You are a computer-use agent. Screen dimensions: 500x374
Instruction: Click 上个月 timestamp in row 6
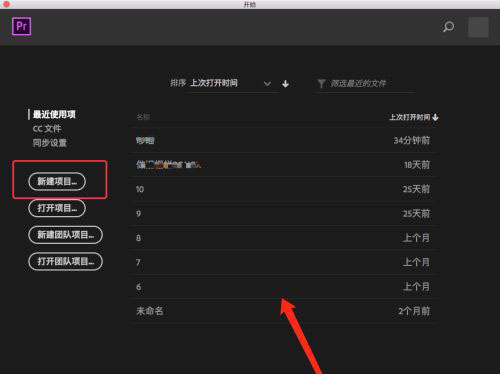coord(416,287)
